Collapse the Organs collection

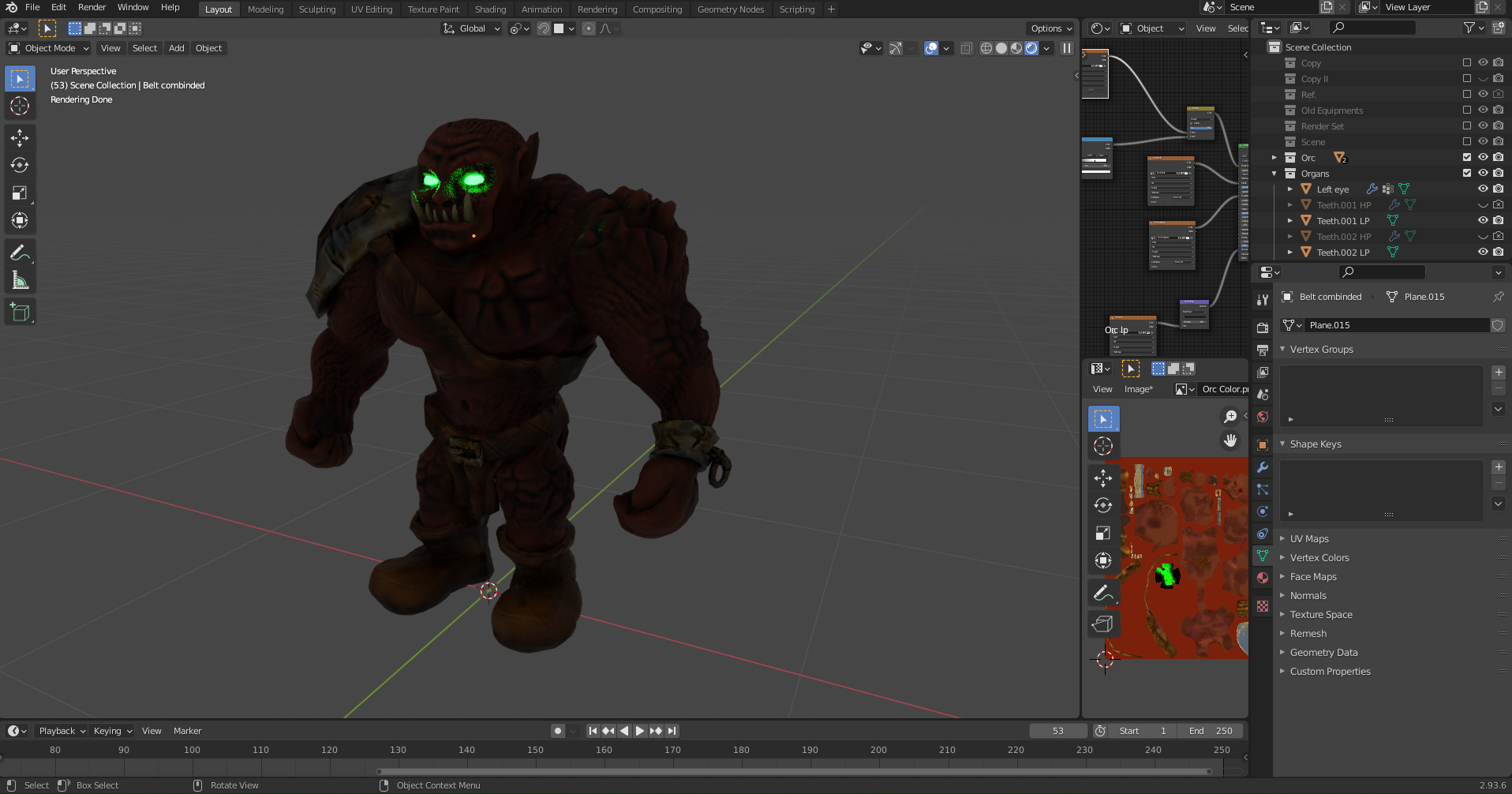(x=1274, y=174)
